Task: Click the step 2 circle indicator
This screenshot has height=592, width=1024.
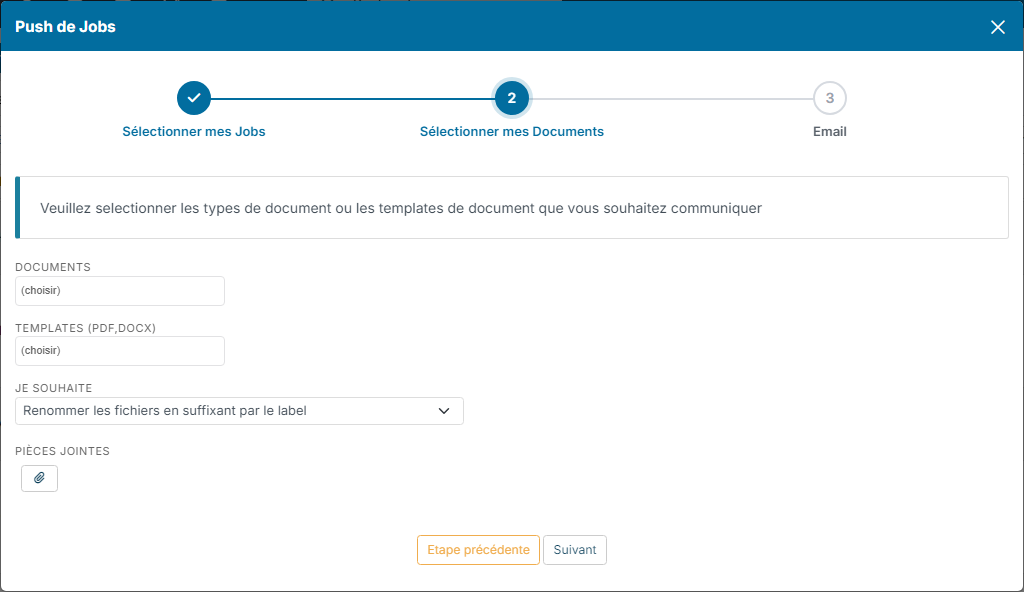Action: tap(512, 98)
